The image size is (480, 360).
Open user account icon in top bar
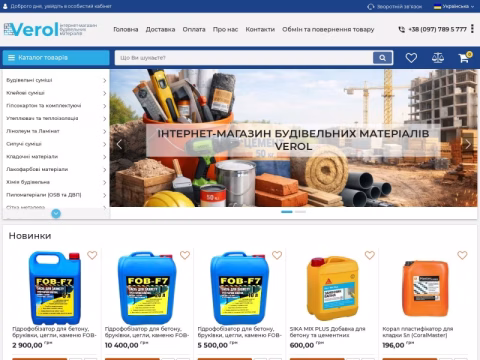click(5, 6)
